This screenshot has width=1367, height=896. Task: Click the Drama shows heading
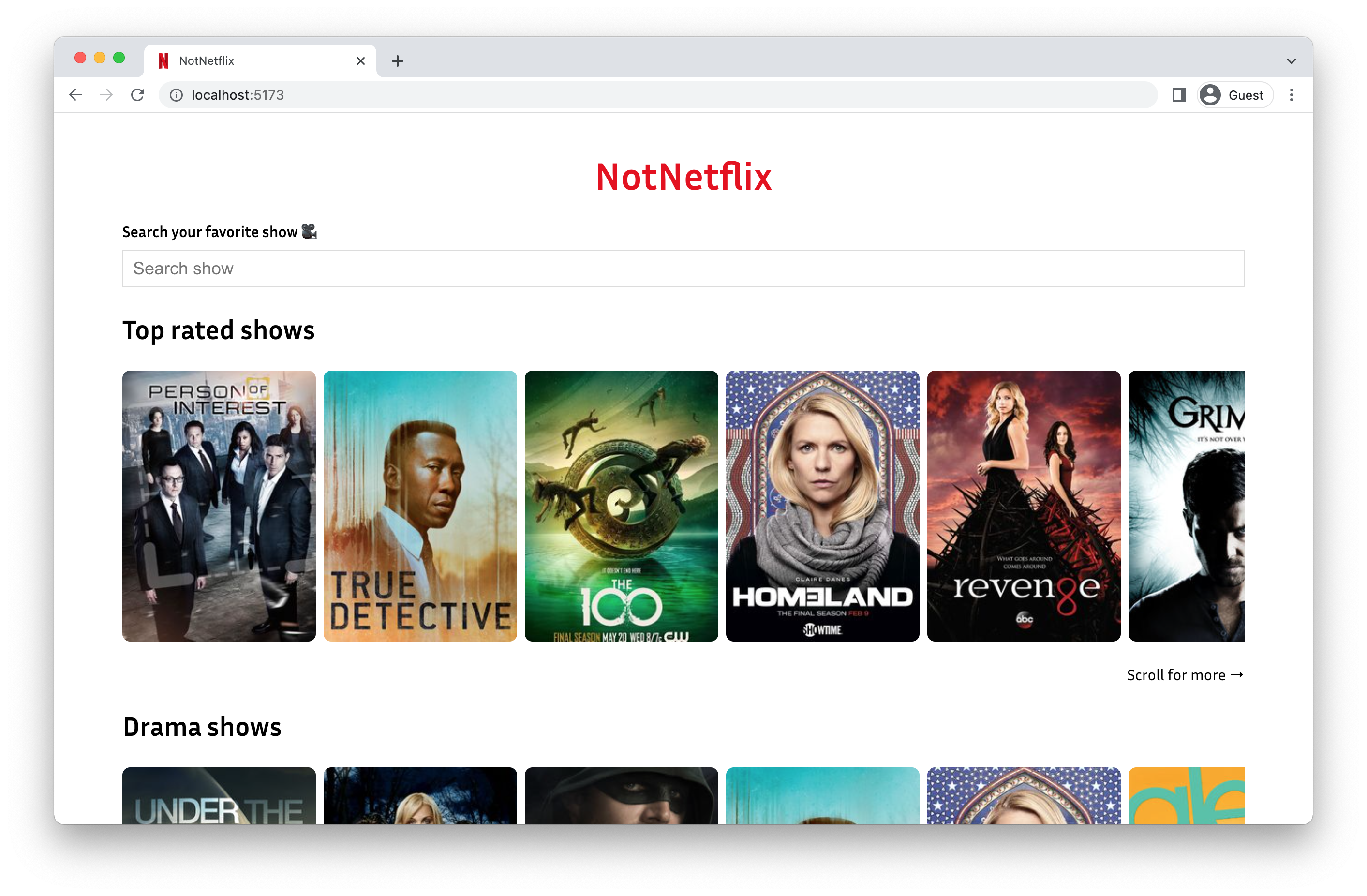click(202, 727)
